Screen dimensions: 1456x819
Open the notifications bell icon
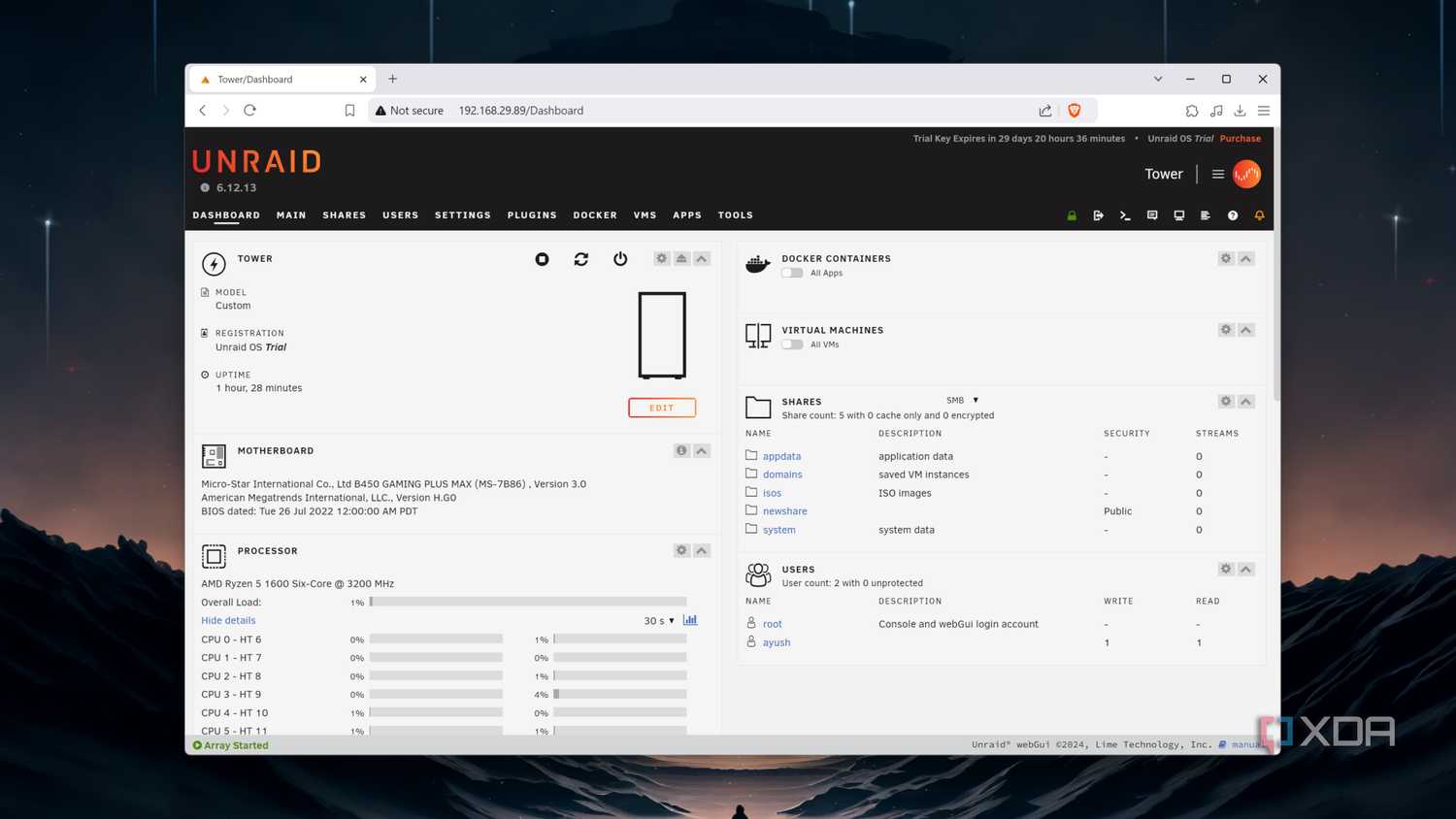click(1259, 215)
